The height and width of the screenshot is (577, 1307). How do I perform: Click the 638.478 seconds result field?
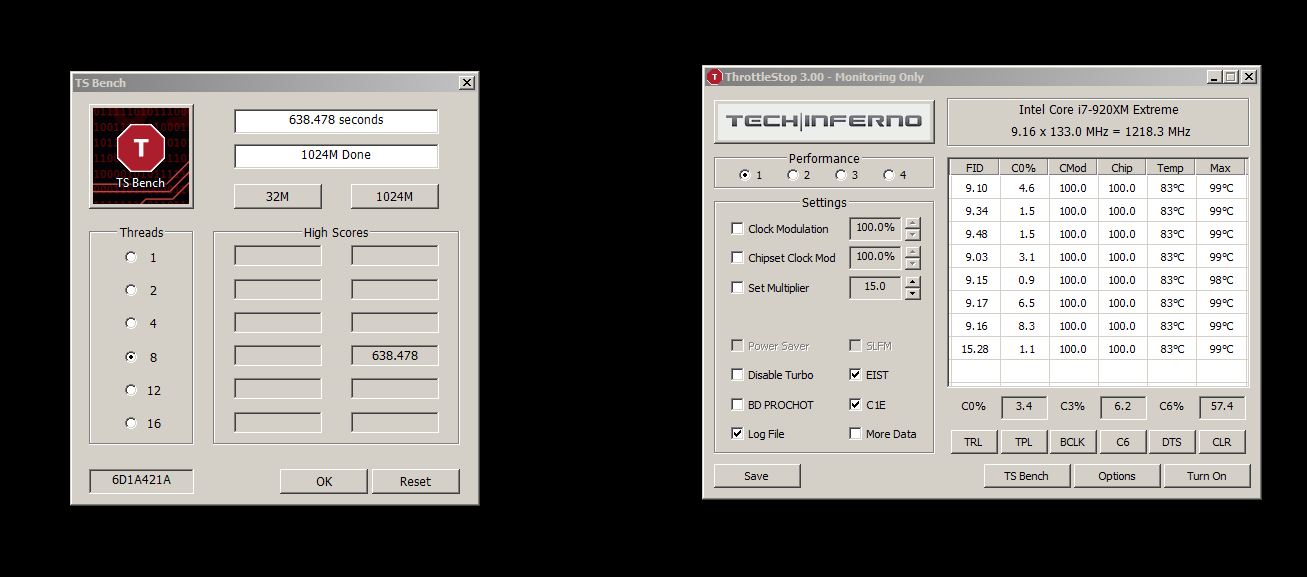pyautogui.click(x=336, y=120)
